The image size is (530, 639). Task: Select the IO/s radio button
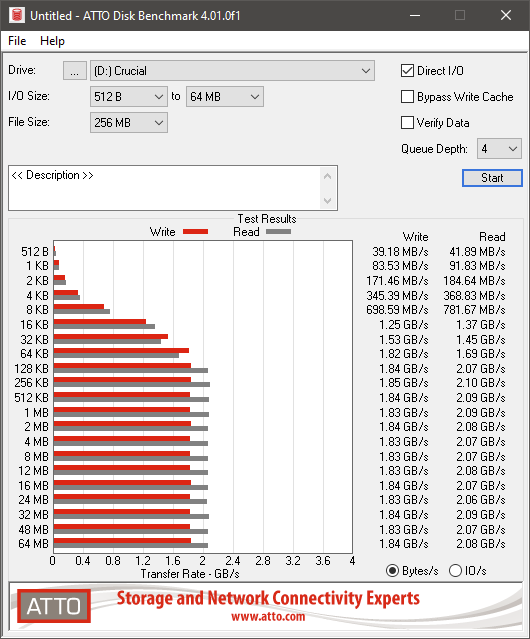455,571
